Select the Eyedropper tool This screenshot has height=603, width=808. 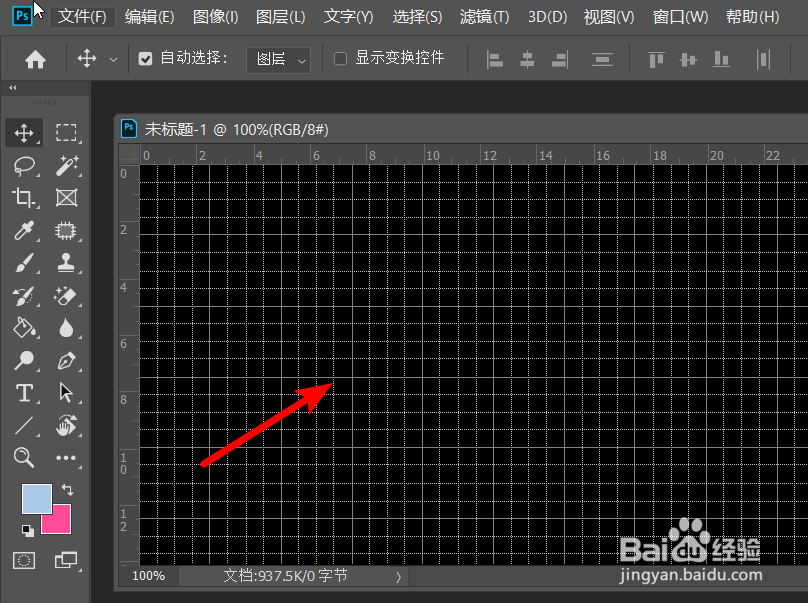click(x=24, y=231)
